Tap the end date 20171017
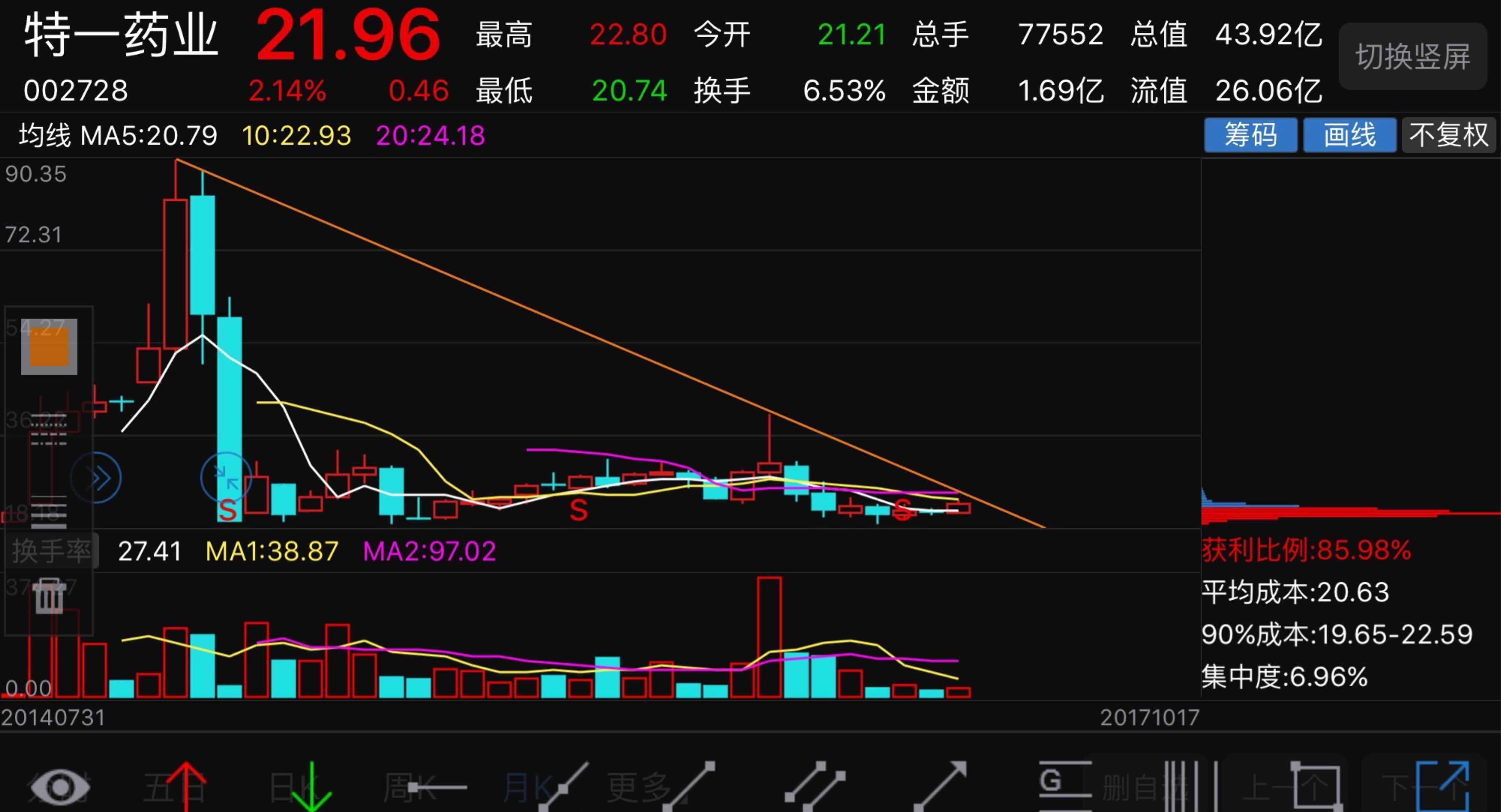1501x812 pixels. click(x=1150, y=718)
